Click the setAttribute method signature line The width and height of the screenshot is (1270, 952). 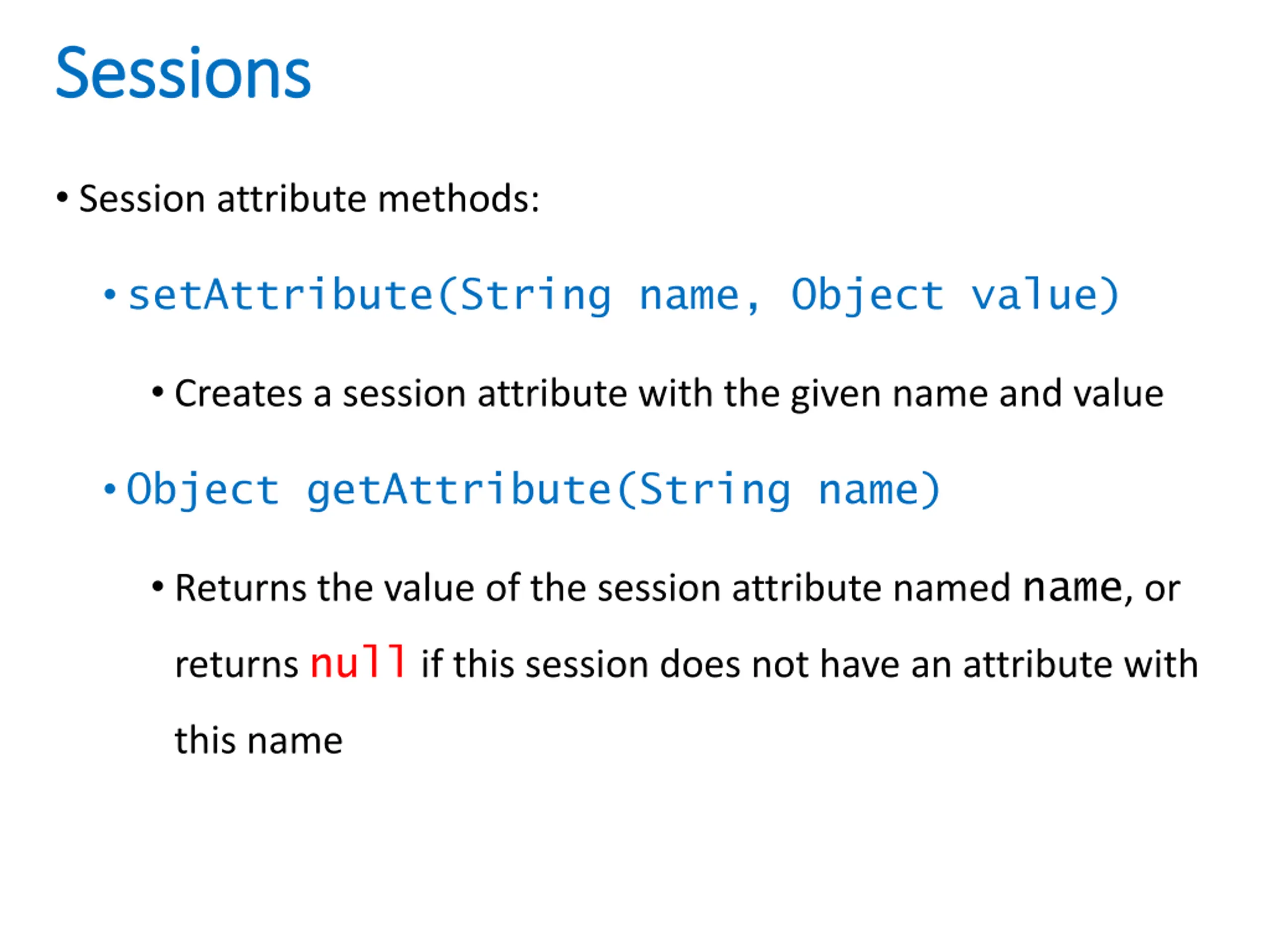point(623,296)
